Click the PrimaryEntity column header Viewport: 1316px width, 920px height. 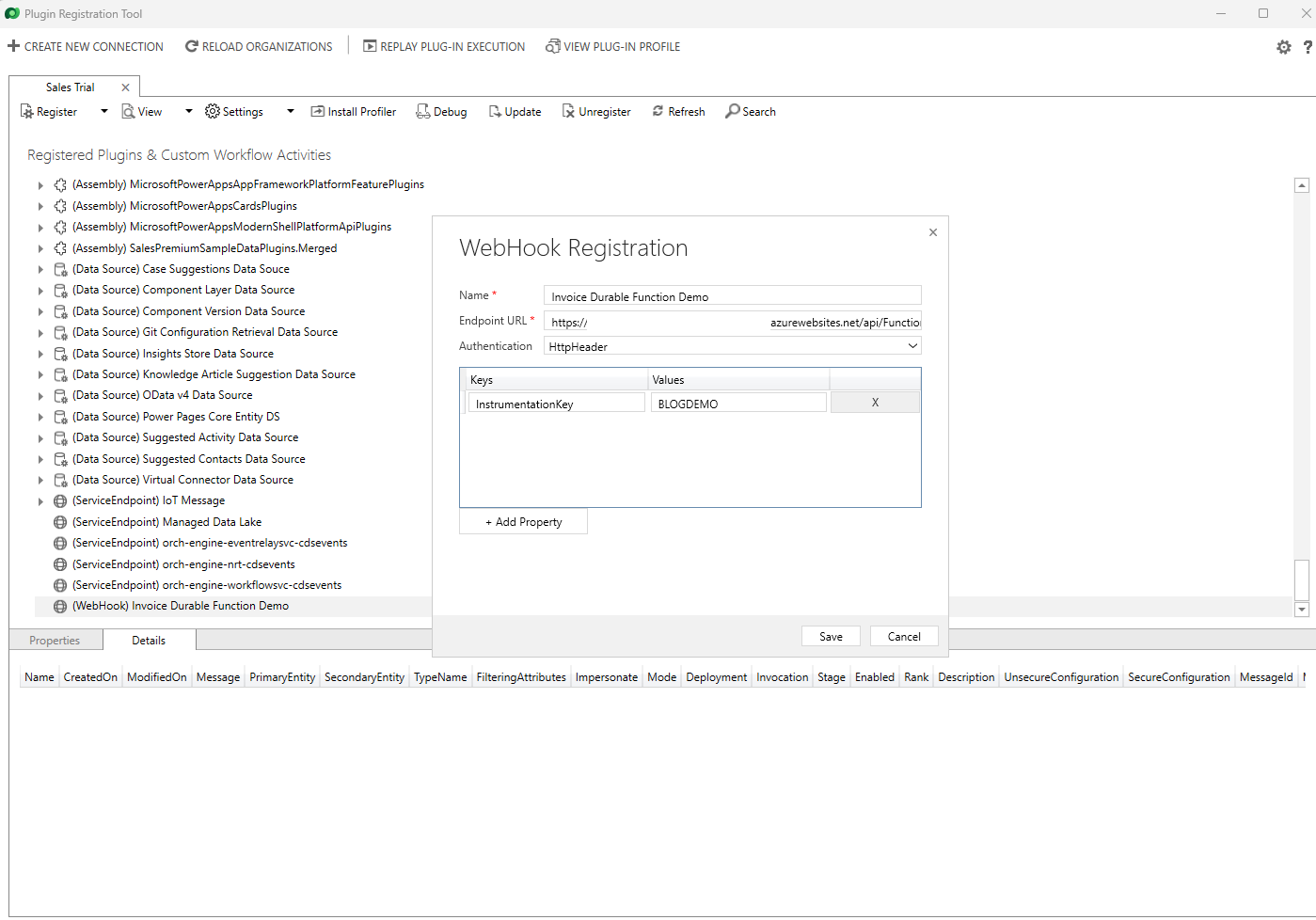tap(282, 677)
